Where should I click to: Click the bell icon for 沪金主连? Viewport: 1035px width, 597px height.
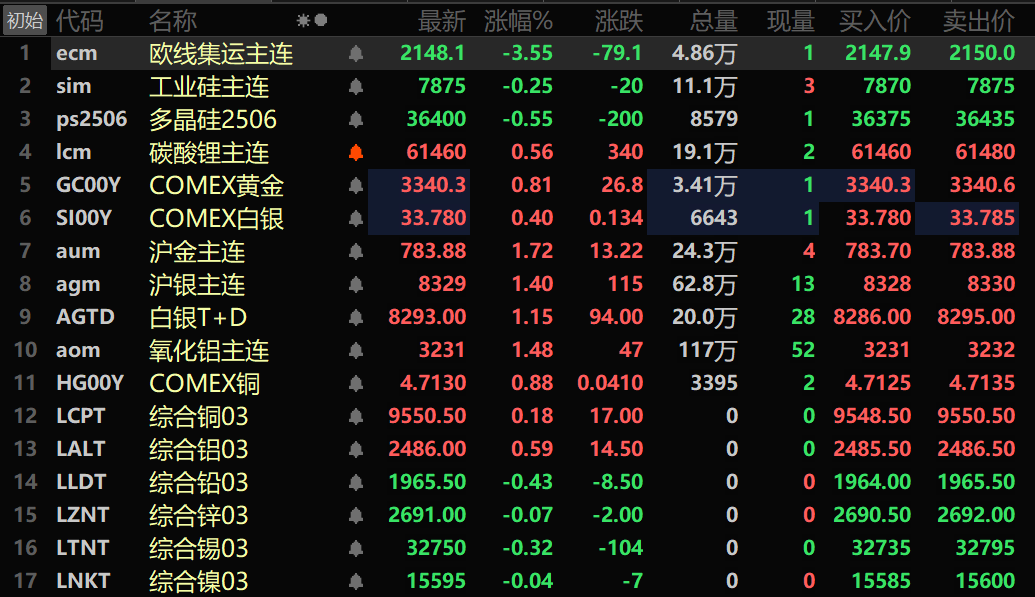[x=356, y=252]
